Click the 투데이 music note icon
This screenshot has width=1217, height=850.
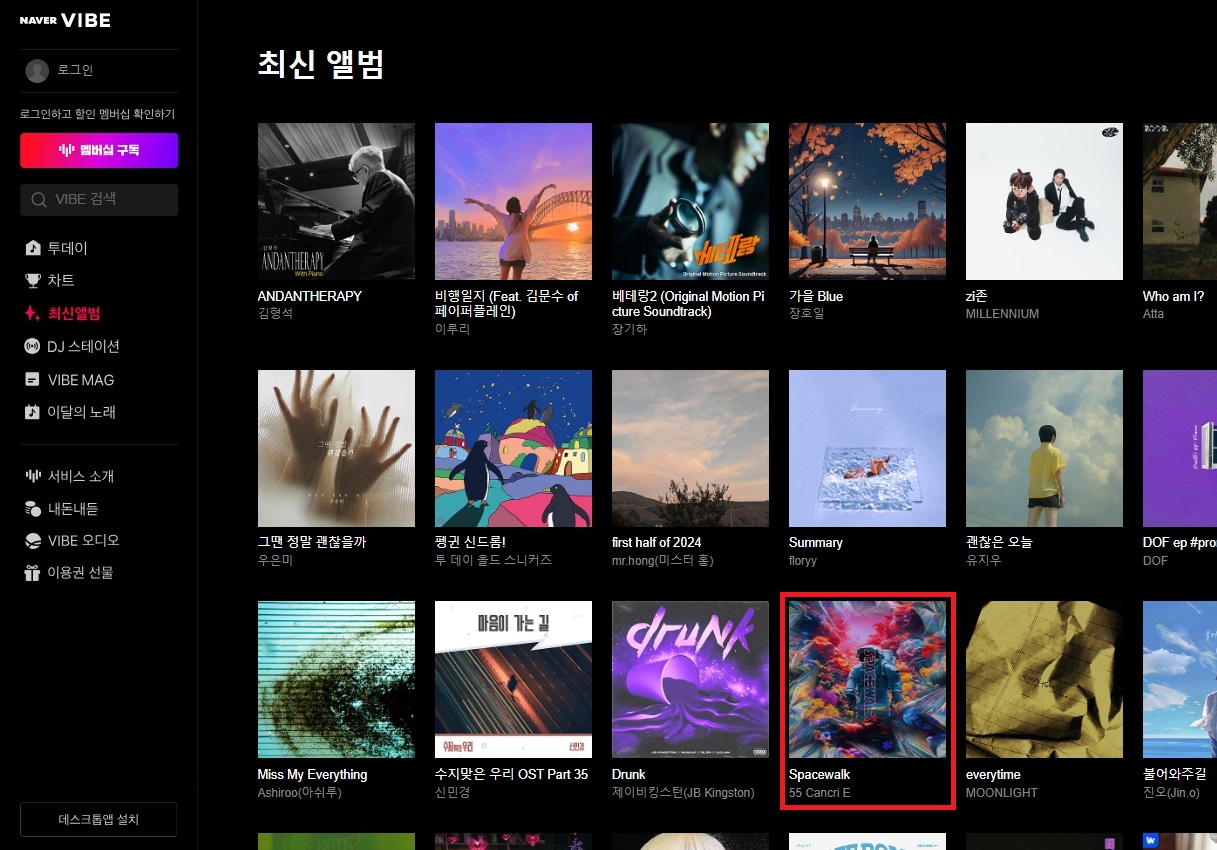[33, 248]
